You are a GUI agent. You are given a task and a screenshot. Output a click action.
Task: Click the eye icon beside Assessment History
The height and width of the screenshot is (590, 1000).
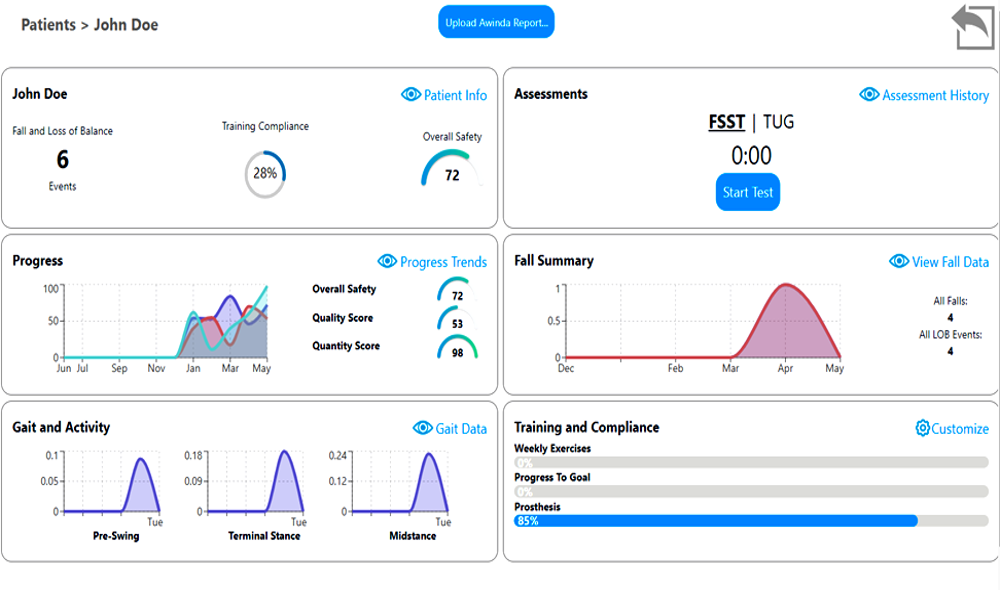coord(869,95)
